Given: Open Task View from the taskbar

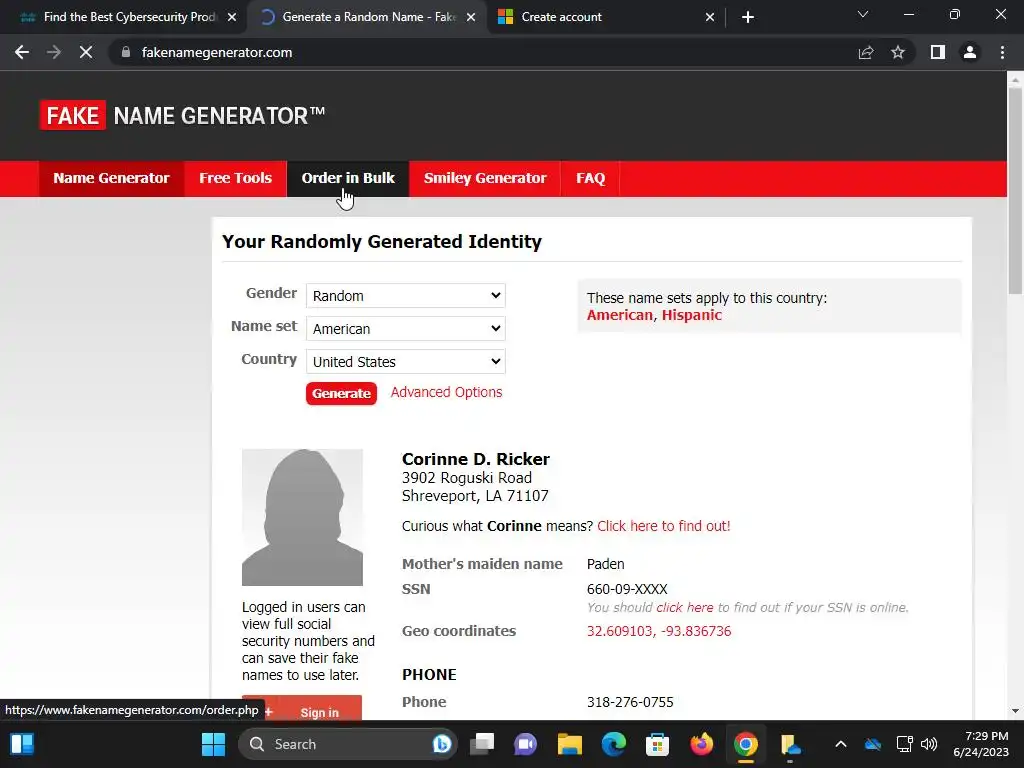Looking at the screenshot, I should (483, 744).
